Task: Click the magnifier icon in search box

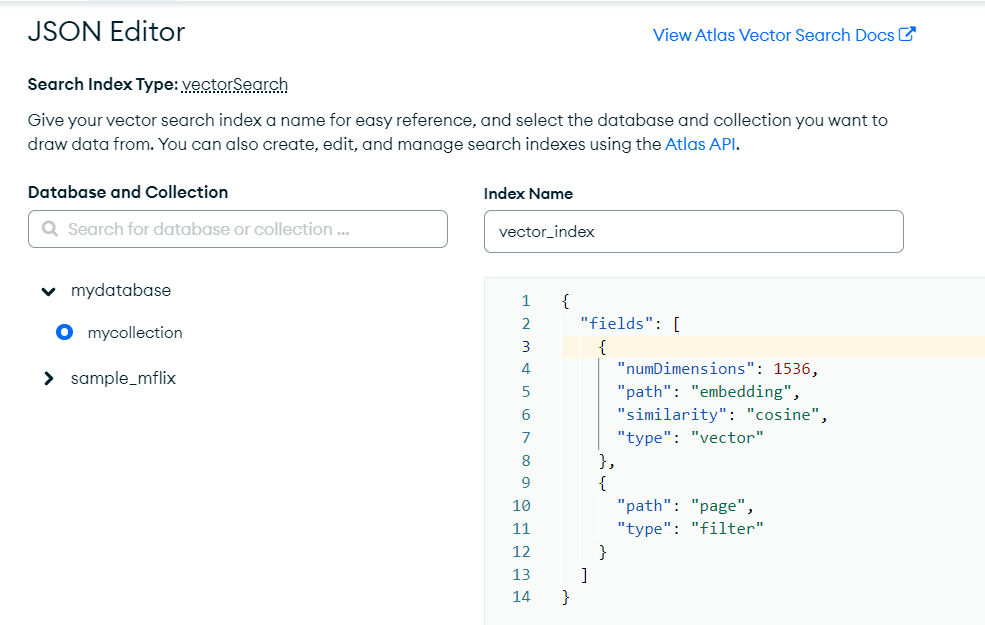Action: pos(50,229)
